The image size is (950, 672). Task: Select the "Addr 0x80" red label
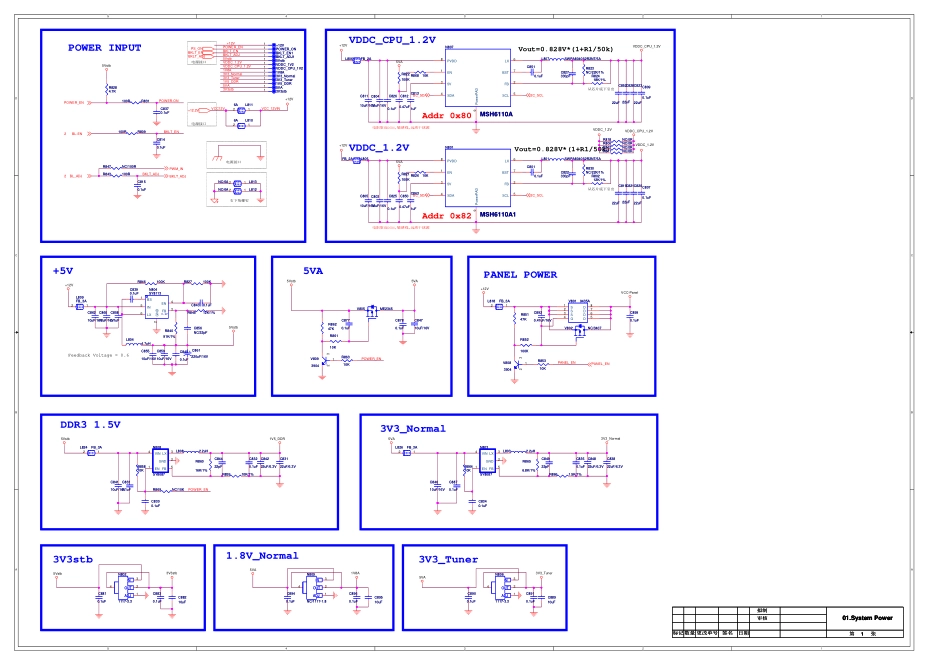446,116
